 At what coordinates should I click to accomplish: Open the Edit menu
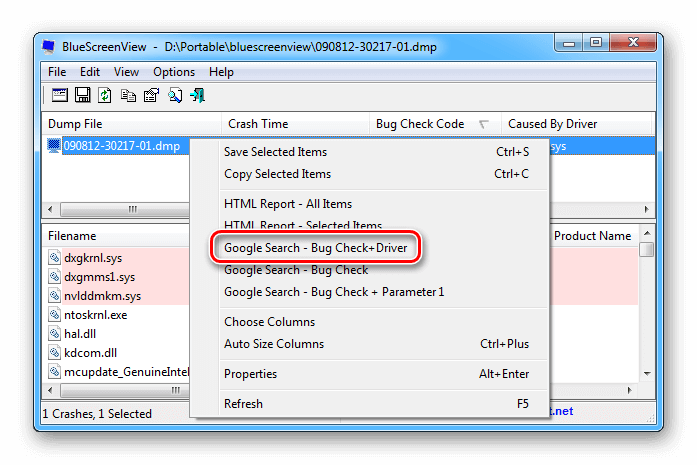[x=90, y=72]
